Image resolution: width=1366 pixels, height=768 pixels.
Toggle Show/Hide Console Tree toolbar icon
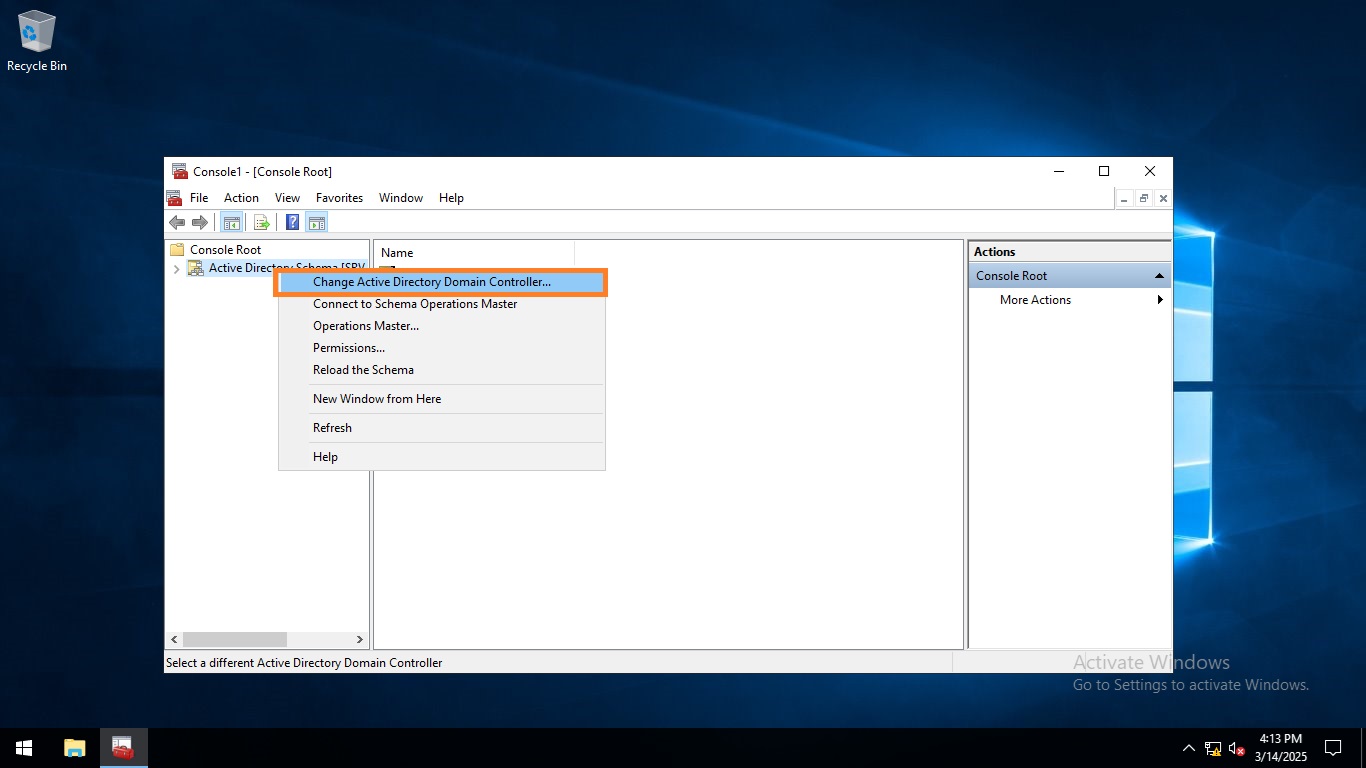pyautogui.click(x=231, y=222)
